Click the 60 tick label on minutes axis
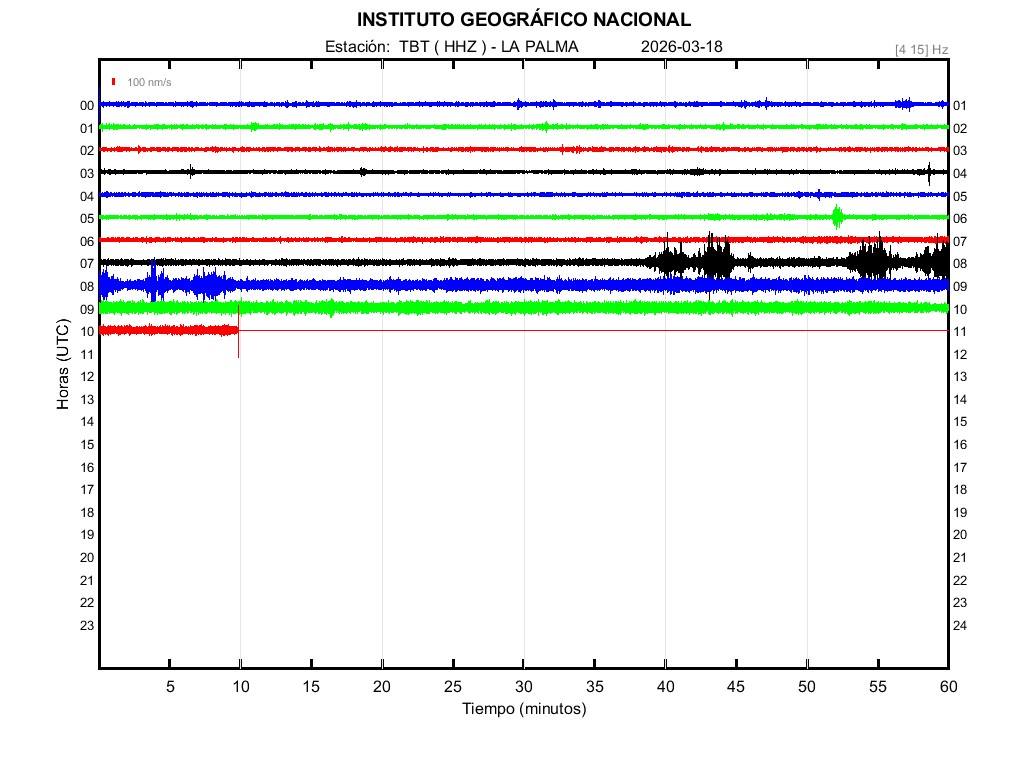The width and height of the screenshot is (1024, 768). (x=948, y=686)
